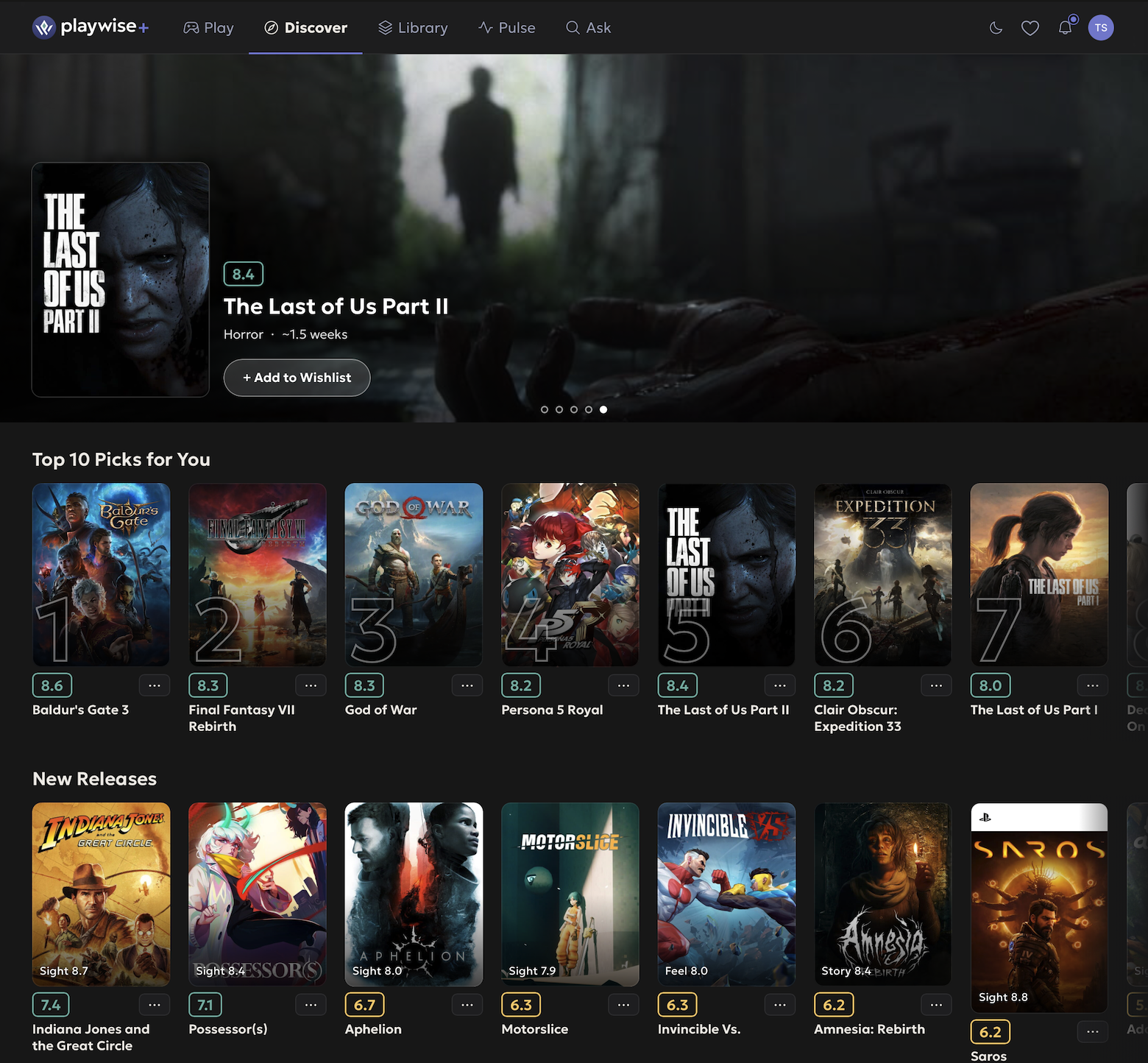Screen dimensions: 1148x1063
Task: Open notifications bell icon
Action: (x=1065, y=28)
